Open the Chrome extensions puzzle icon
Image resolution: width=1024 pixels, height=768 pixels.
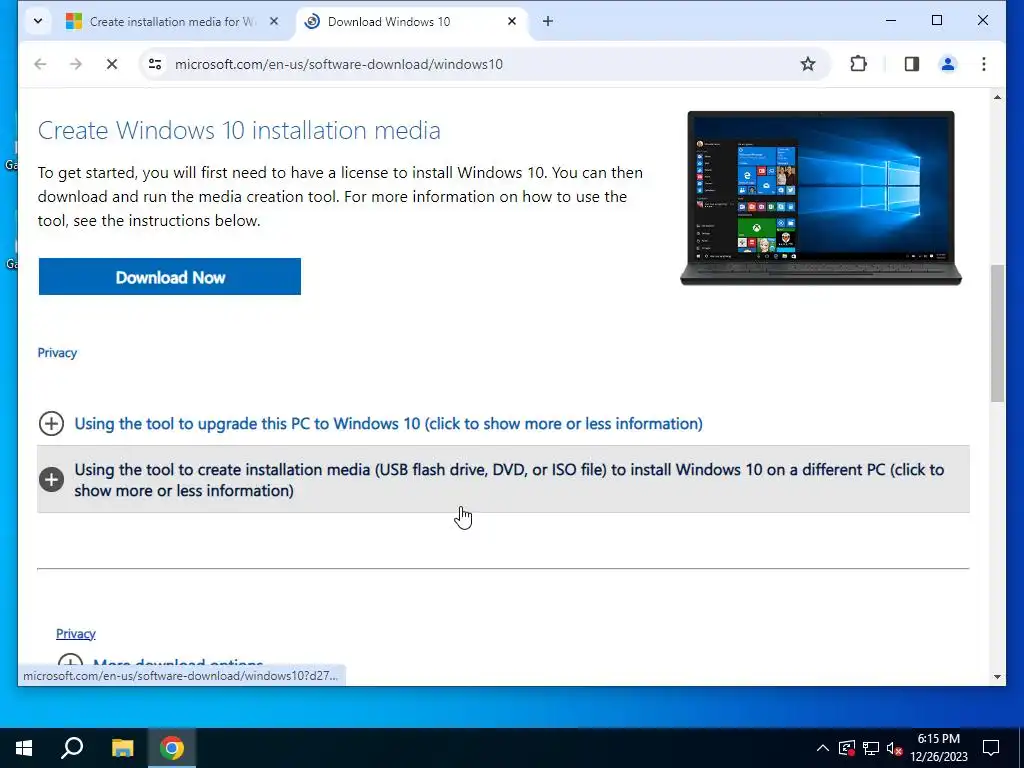(x=858, y=64)
